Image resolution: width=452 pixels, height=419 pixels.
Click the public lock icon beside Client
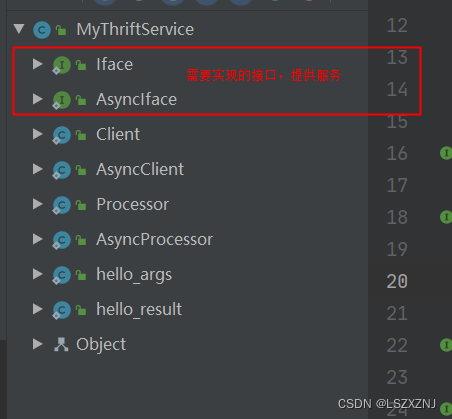(x=81, y=135)
